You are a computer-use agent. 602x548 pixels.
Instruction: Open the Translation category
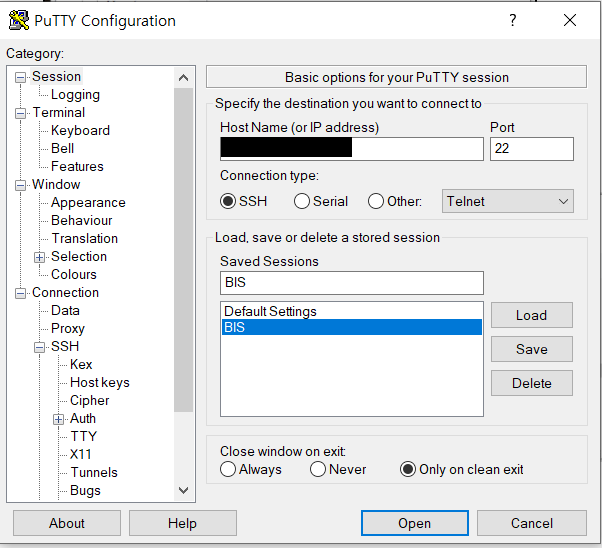tap(84, 238)
